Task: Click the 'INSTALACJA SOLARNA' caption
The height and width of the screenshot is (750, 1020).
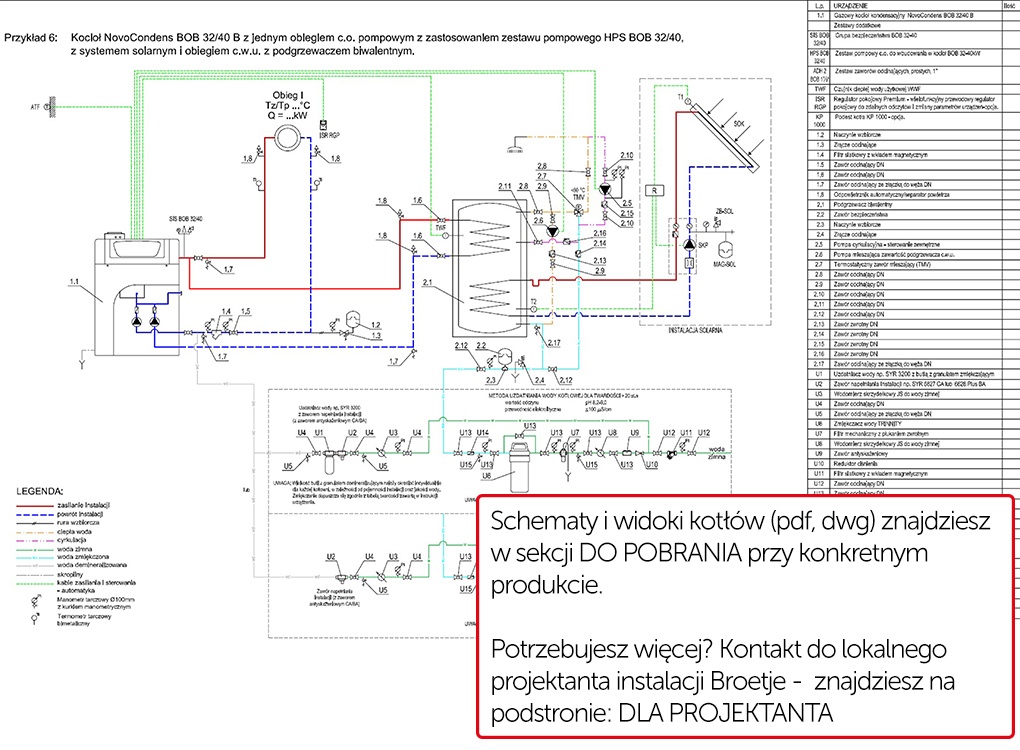Action: pyautogui.click(x=695, y=330)
